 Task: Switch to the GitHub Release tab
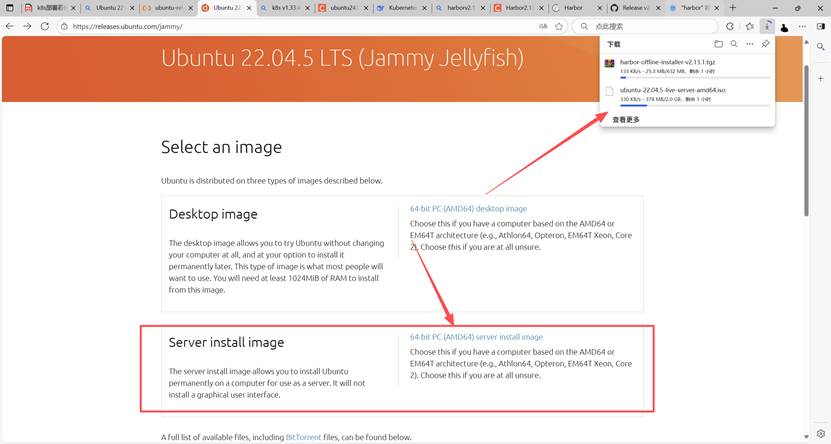pos(635,8)
